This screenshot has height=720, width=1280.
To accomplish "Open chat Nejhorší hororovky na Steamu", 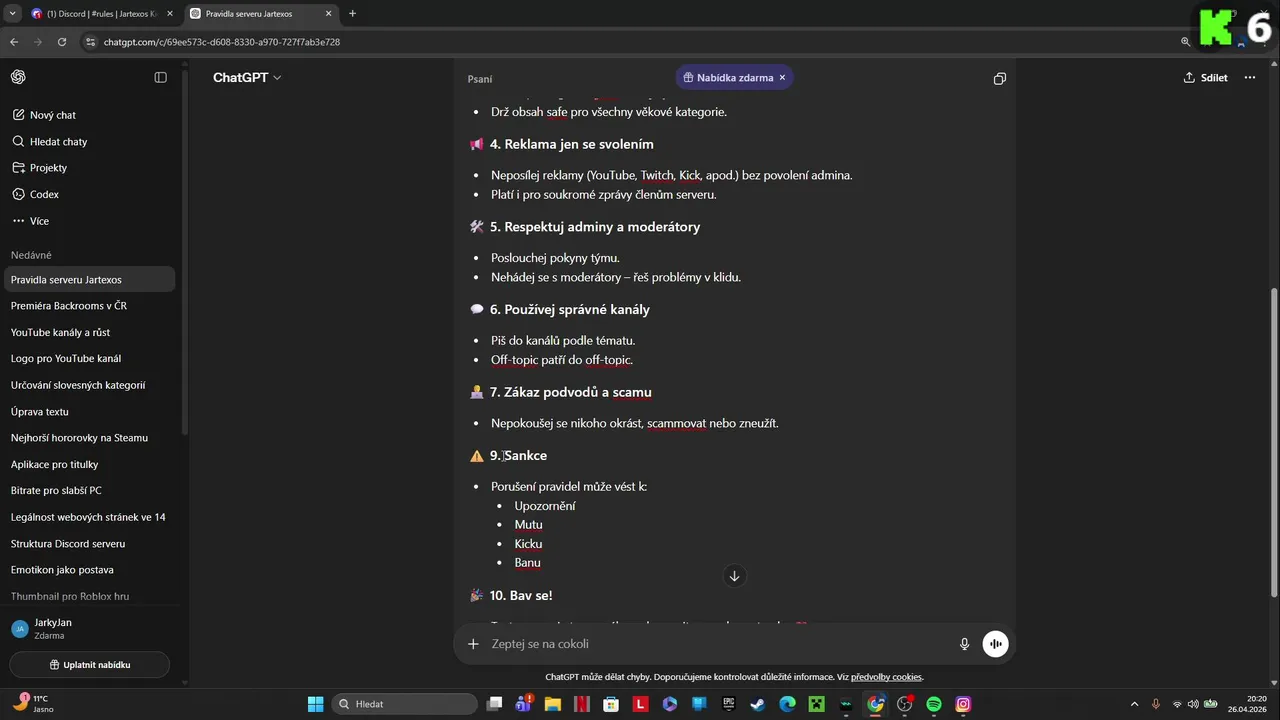I will [x=90, y=438].
